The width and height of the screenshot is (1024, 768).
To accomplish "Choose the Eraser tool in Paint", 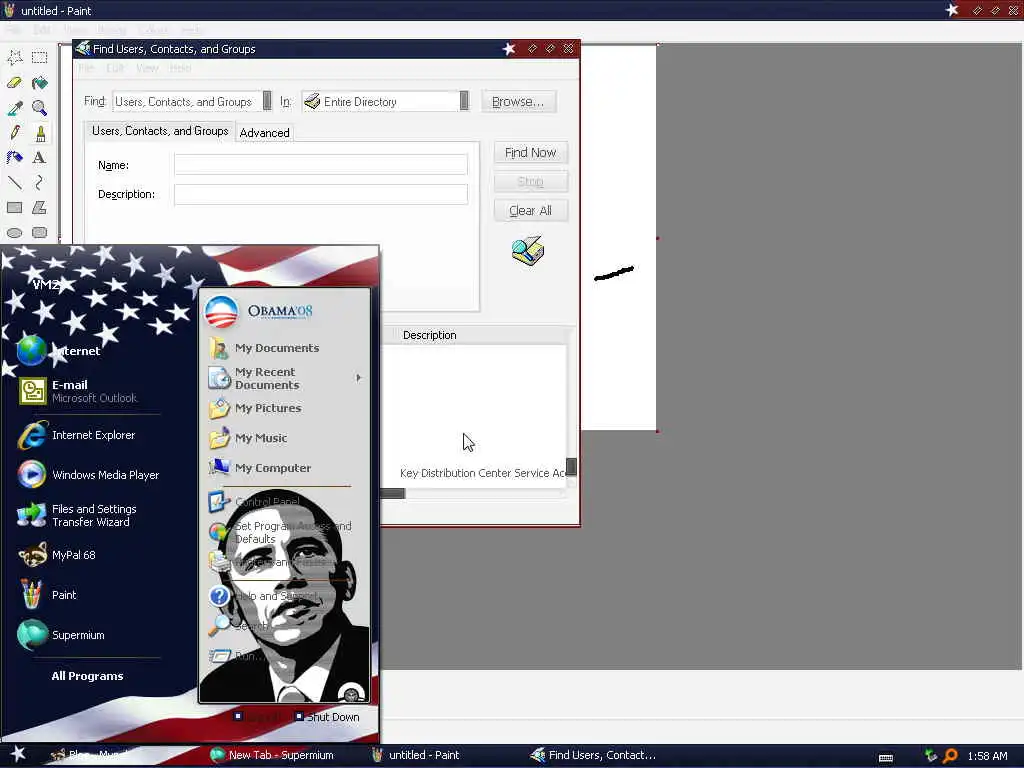I will tap(14, 83).
